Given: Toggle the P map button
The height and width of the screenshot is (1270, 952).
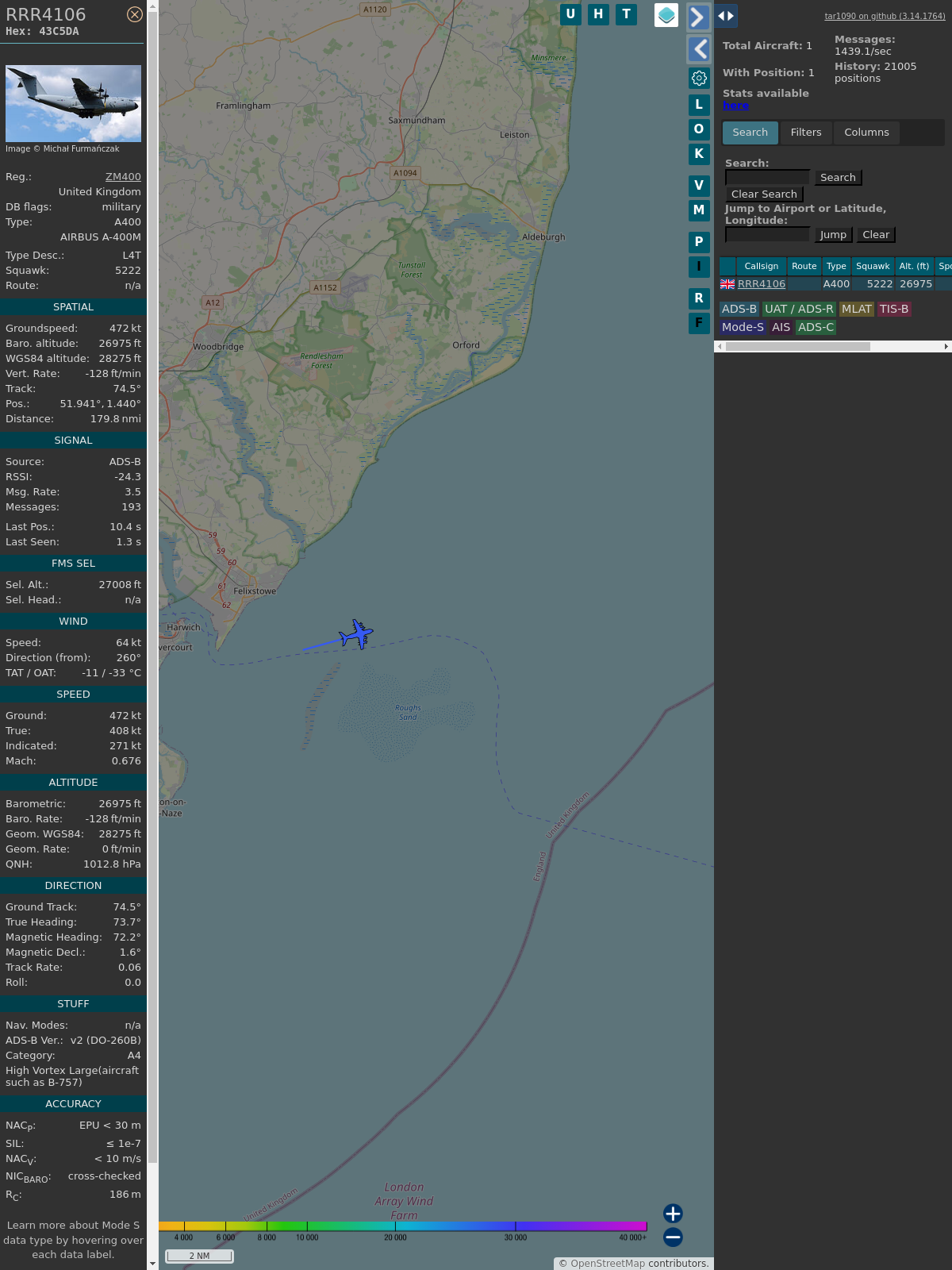Looking at the screenshot, I should [x=699, y=242].
